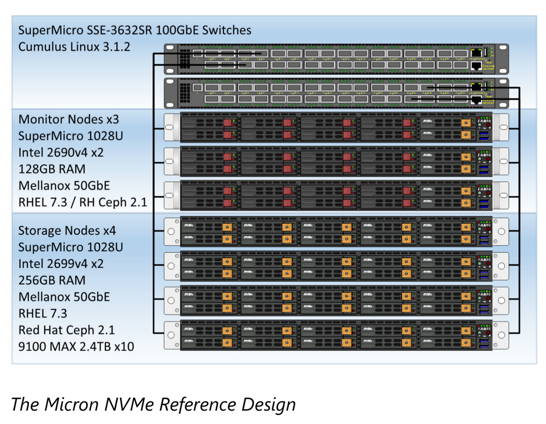This screenshot has width=546, height=424.
Task: Click the bottom storage node server
Action: point(336,335)
